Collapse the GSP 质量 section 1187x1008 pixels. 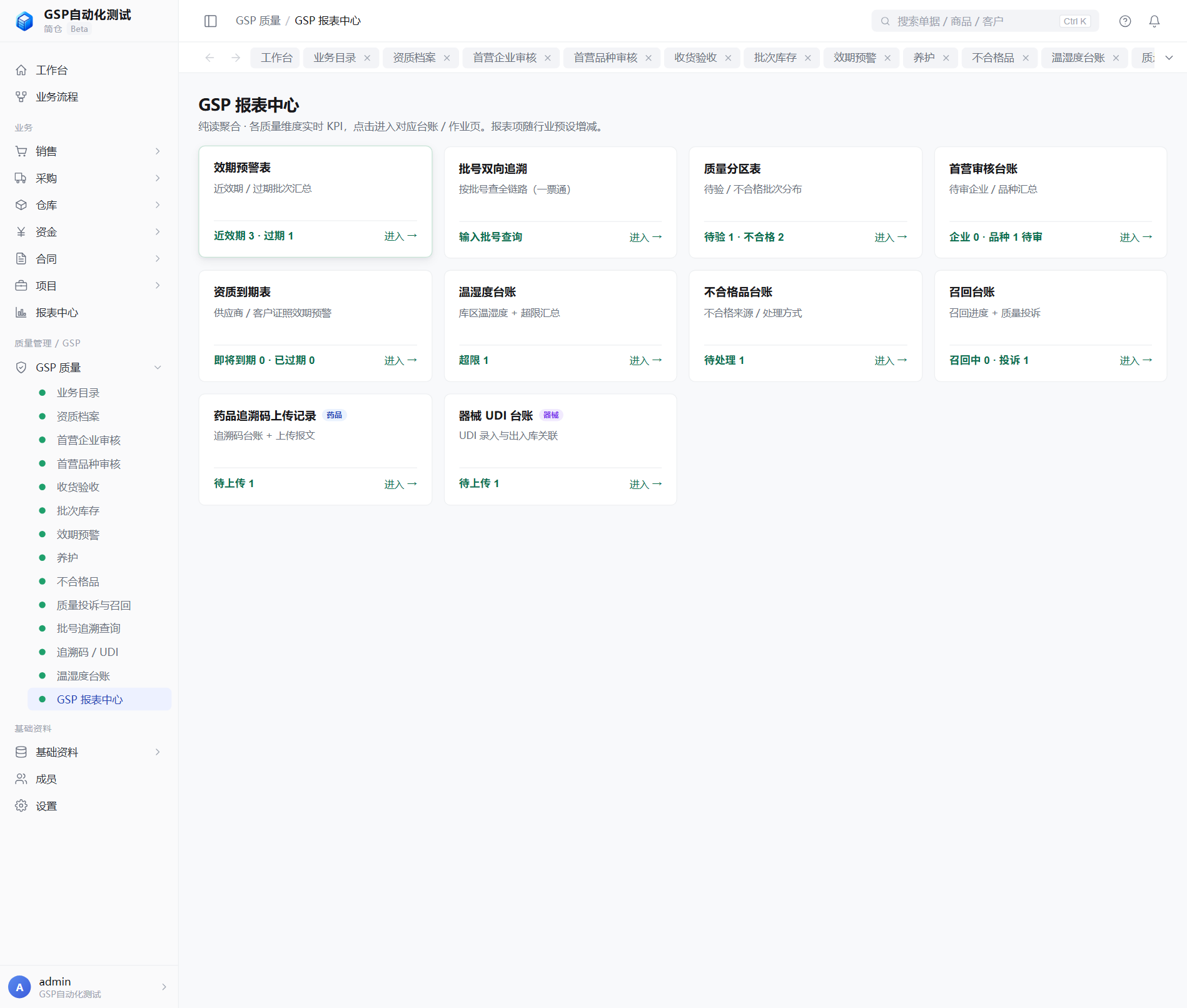pos(158,368)
